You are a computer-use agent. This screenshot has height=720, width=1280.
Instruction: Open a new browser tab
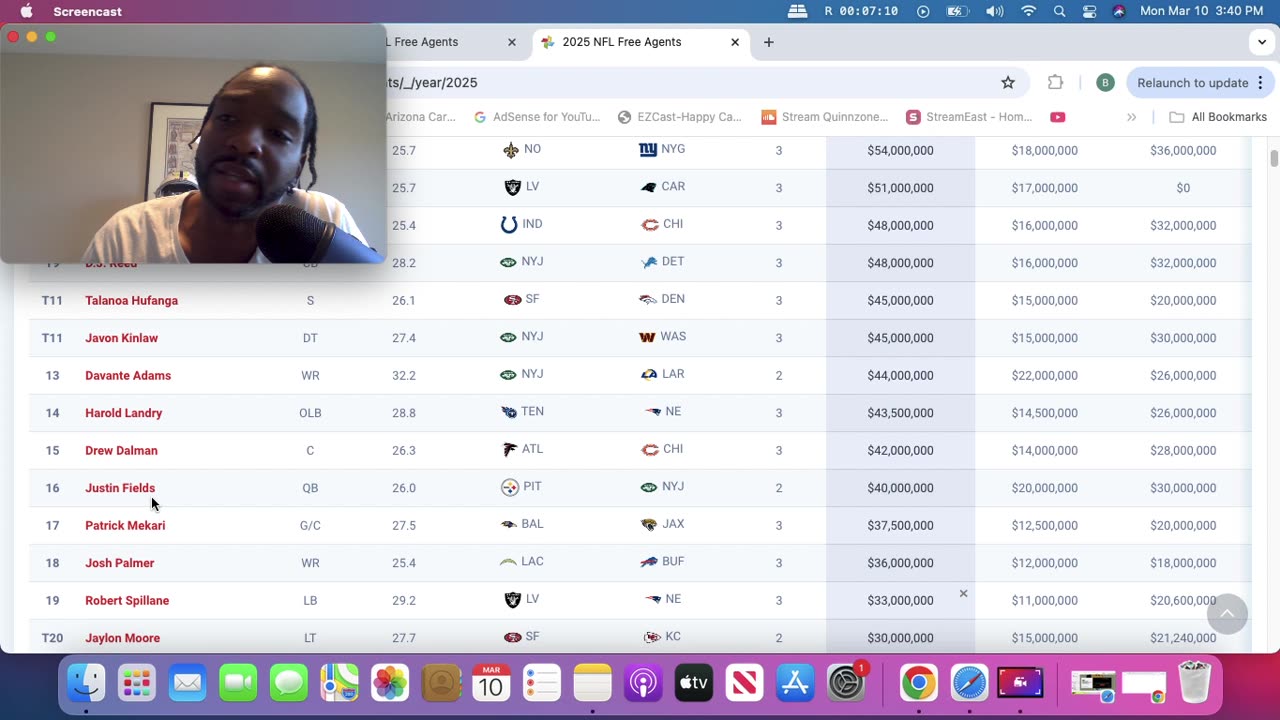(x=768, y=42)
